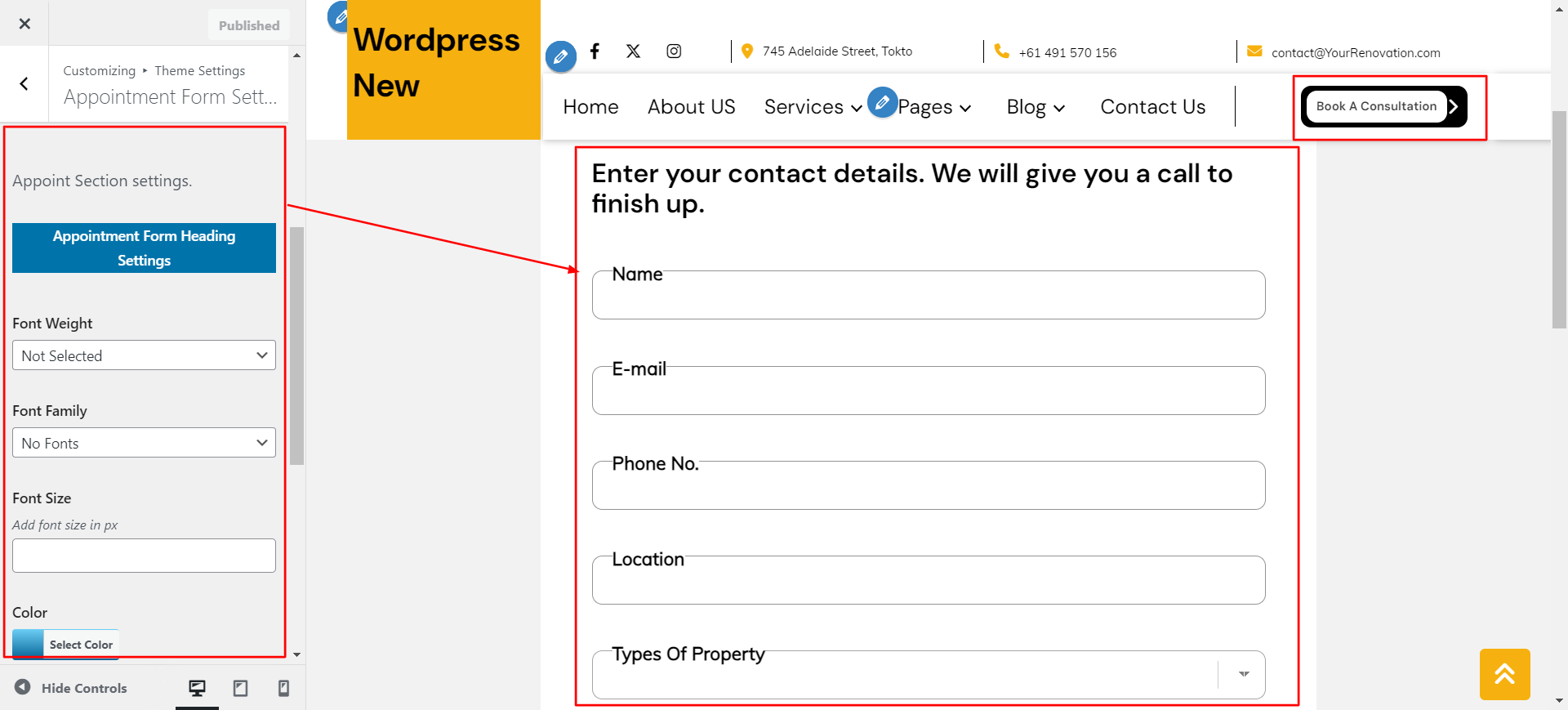The image size is (1568, 710).
Task: Open the Services menu item
Action: (x=813, y=107)
